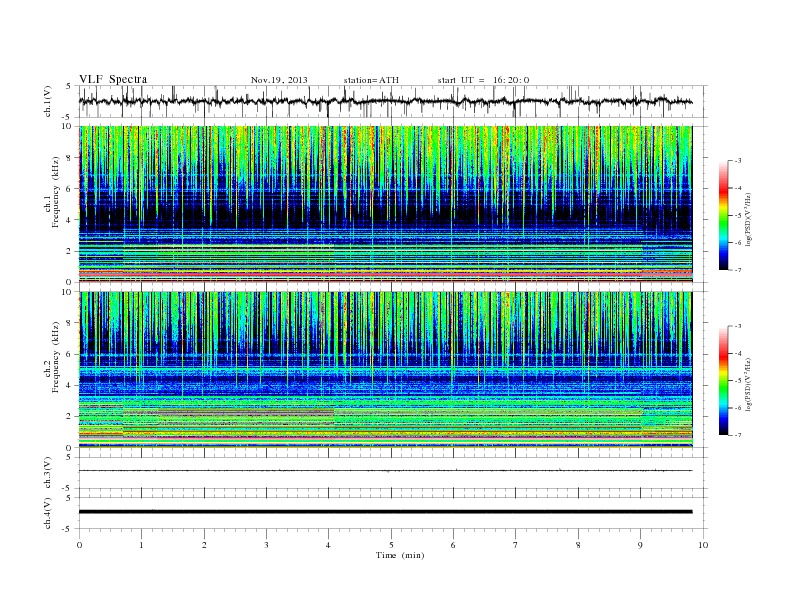
Task: Click the 'VLF Spectra' plot title
Action: [x=113, y=79]
